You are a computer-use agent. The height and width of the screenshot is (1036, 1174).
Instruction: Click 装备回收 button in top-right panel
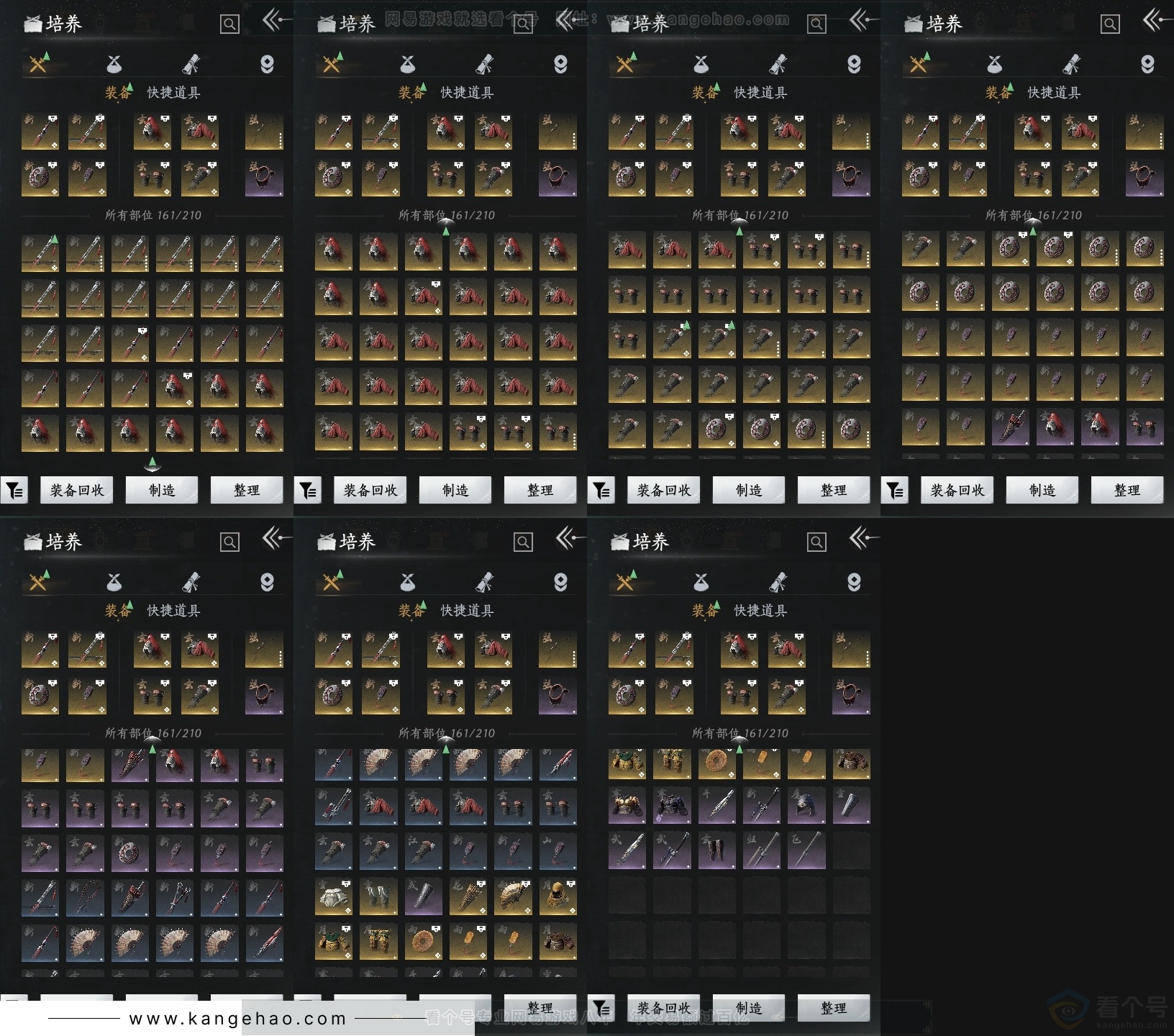point(957,491)
